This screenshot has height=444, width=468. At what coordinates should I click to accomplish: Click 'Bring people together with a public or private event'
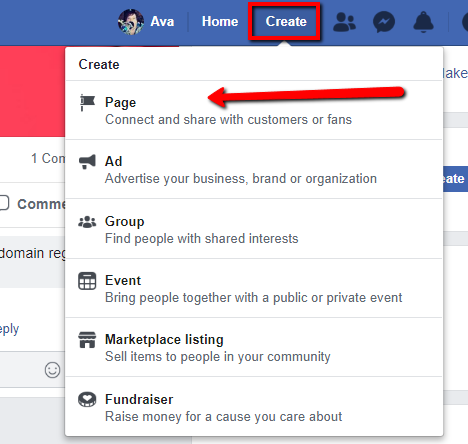(254, 298)
